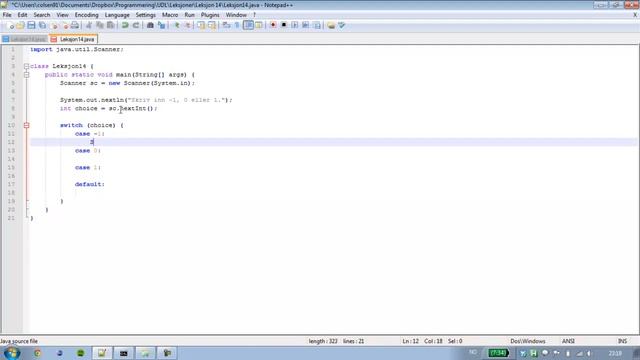Click the Redo toolbar icon
The height and width of the screenshot is (360, 640).
(x=136, y=25)
